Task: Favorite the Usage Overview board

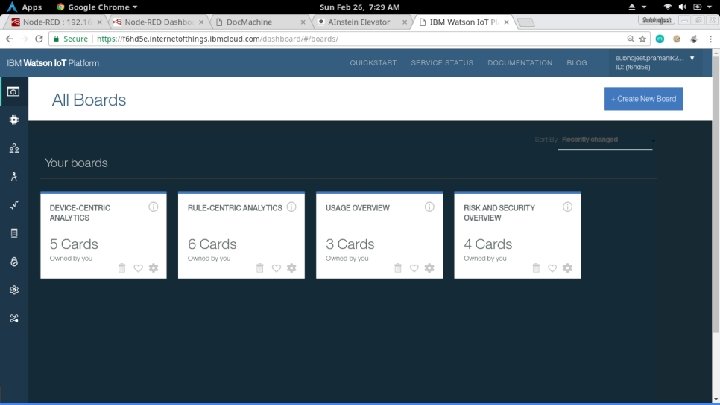Action: [x=414, y=268]
